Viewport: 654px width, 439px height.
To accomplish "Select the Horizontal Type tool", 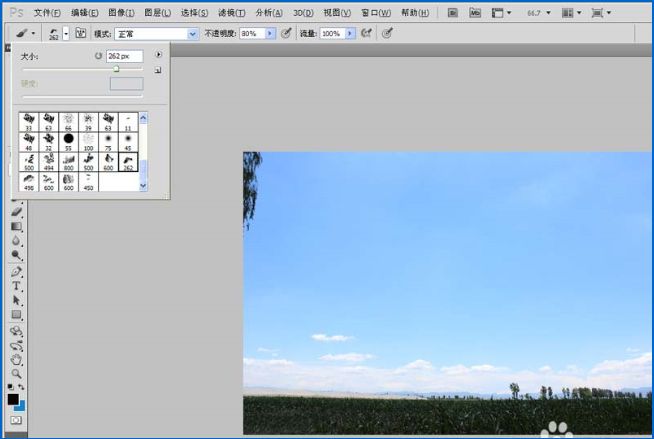I will [x=17, y=286].
